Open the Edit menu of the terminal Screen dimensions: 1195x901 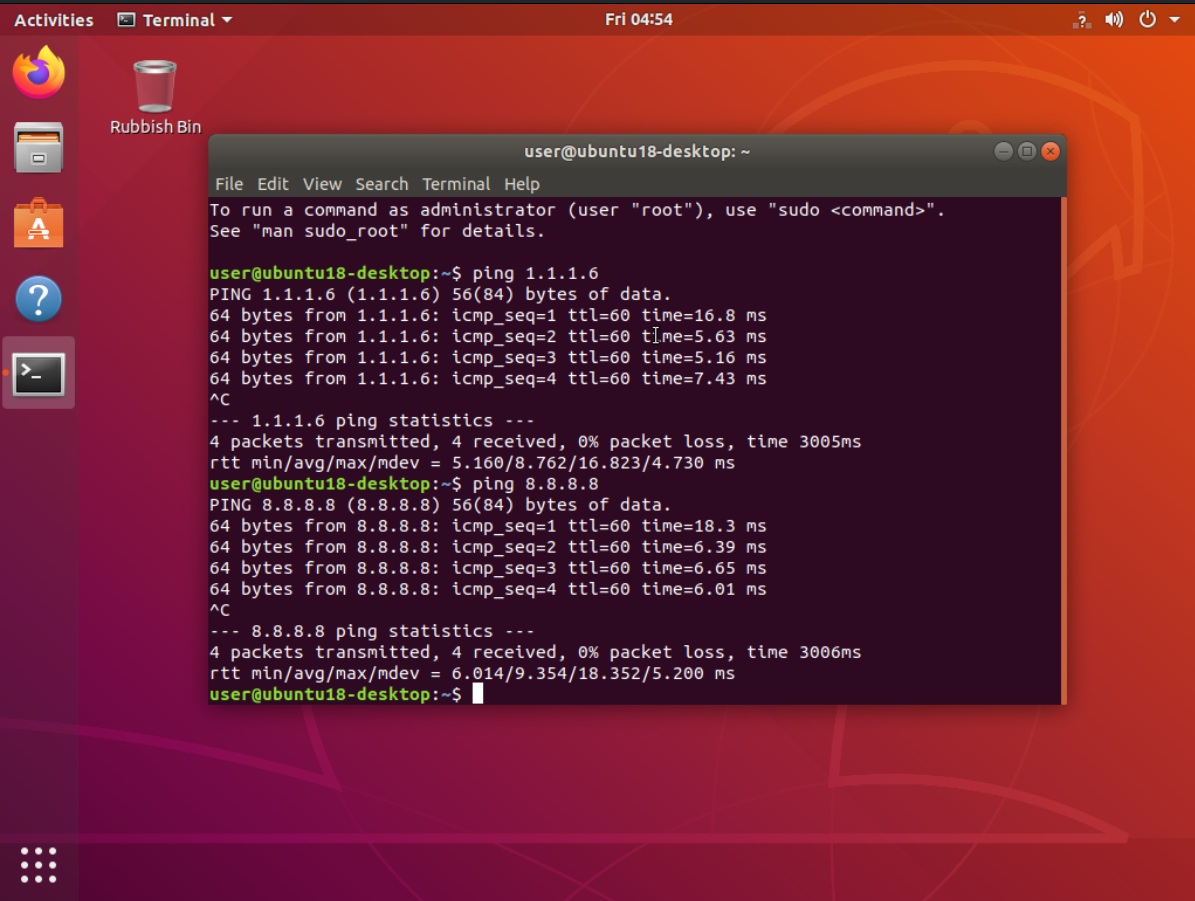click(272, 184)
